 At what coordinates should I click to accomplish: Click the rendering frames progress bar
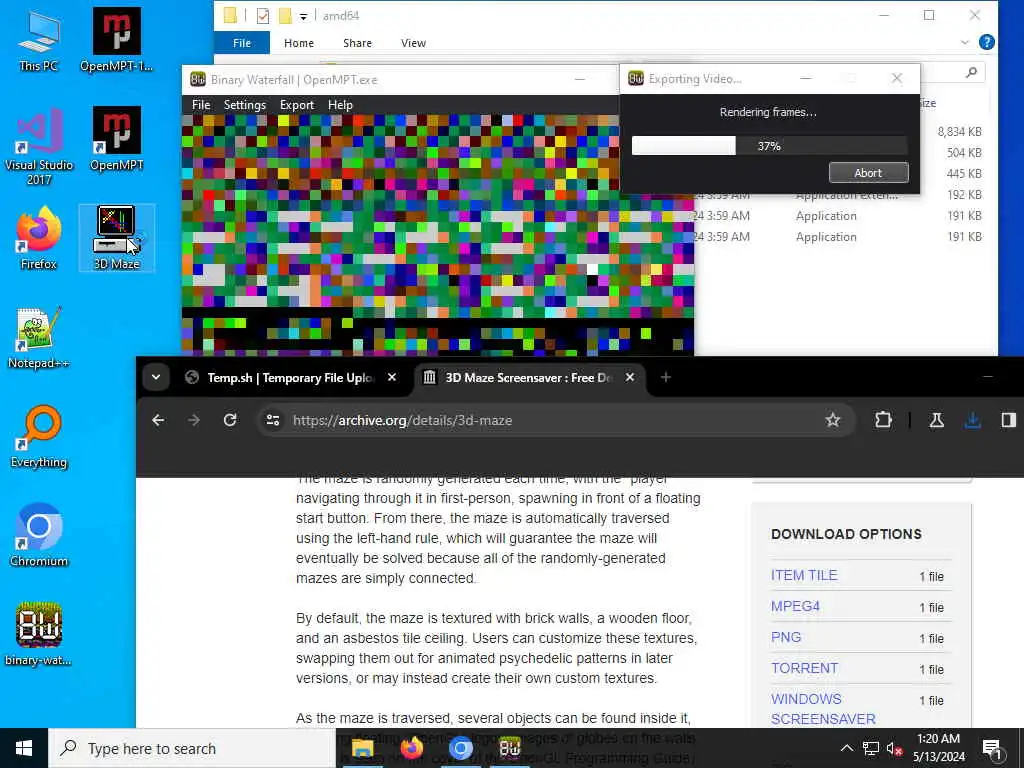click(x=769, y=145)
